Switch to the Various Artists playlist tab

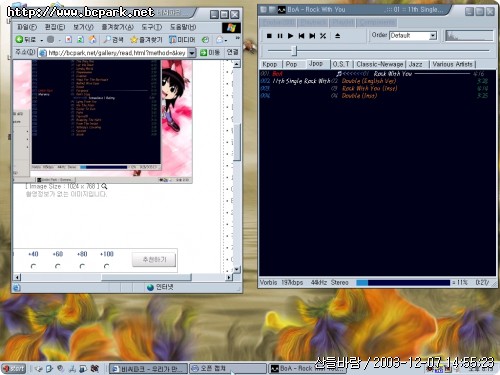(x=452, y=64)
